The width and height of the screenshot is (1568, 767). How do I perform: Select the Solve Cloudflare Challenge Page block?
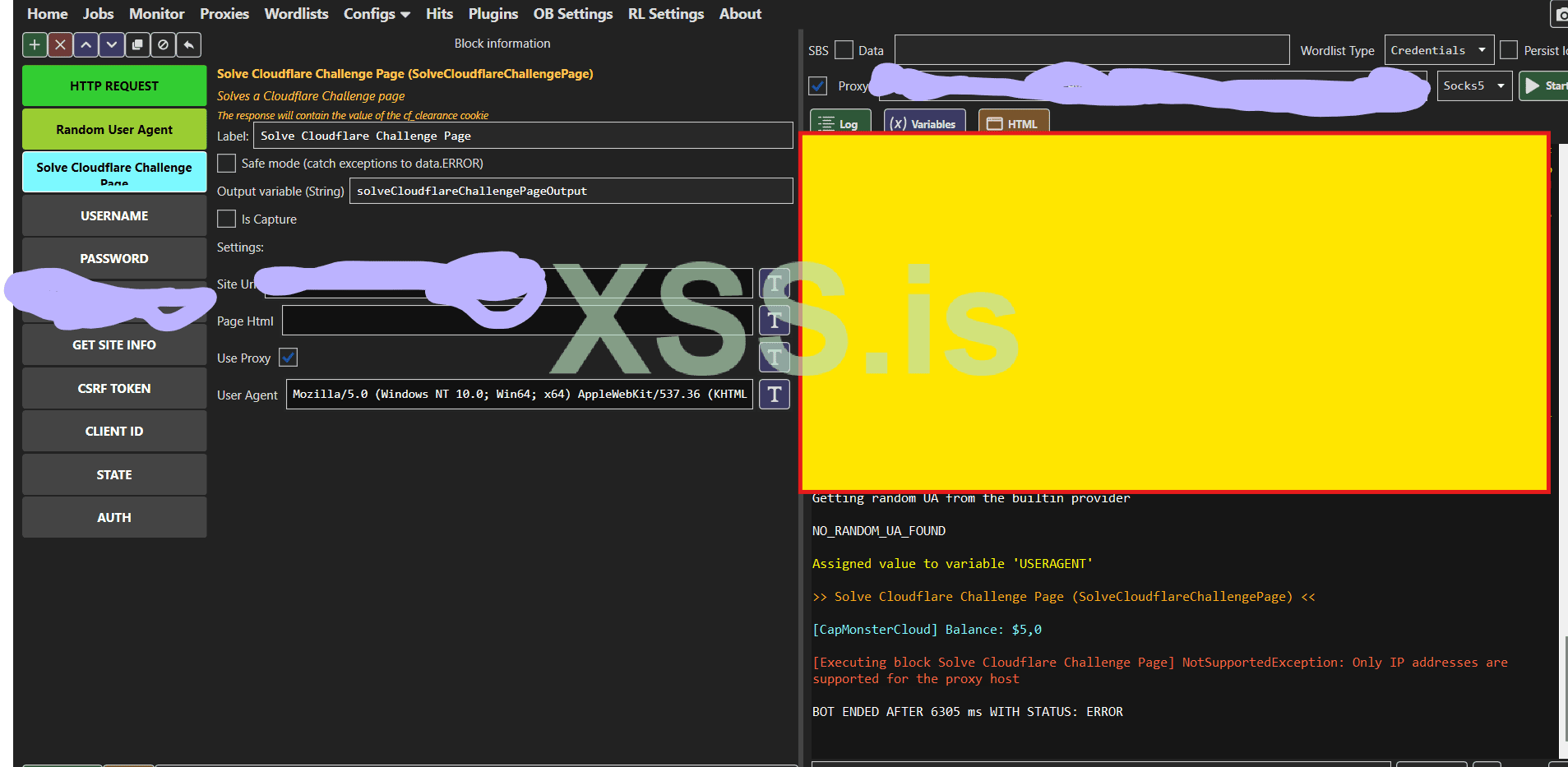pyautogui.click(x=114, y=172)
